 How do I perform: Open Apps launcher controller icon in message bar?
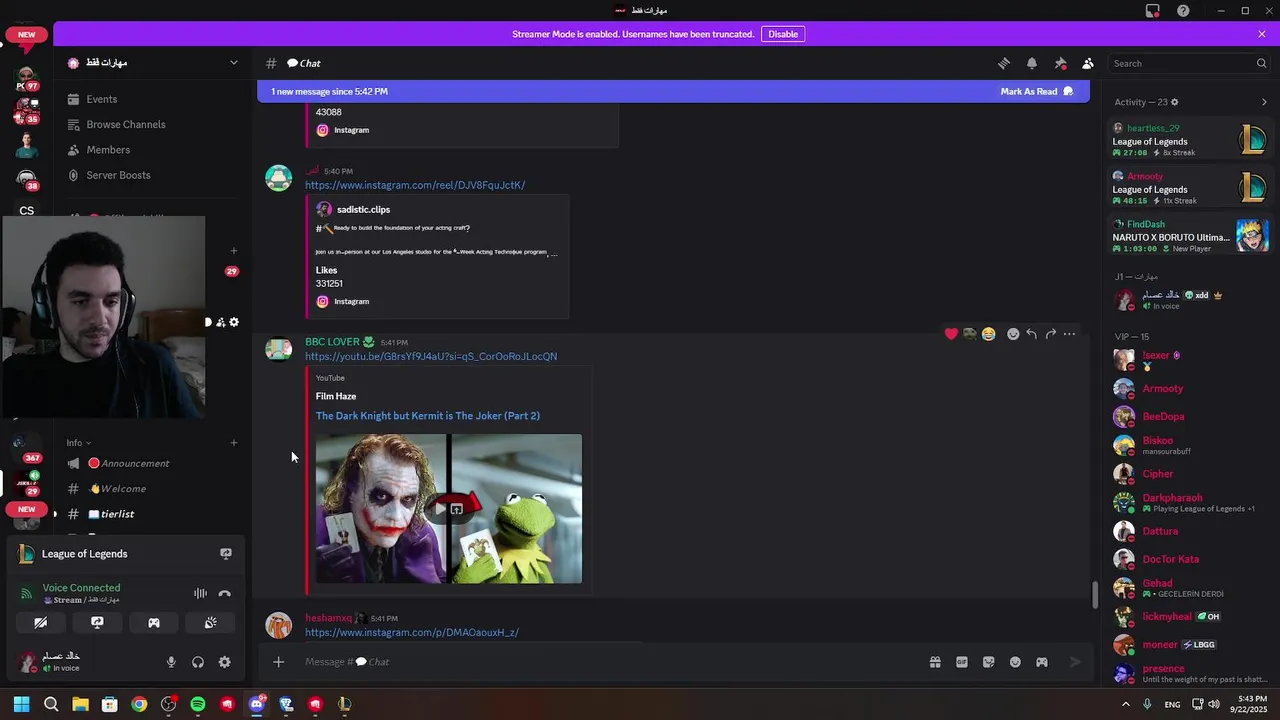[1042, 662]
